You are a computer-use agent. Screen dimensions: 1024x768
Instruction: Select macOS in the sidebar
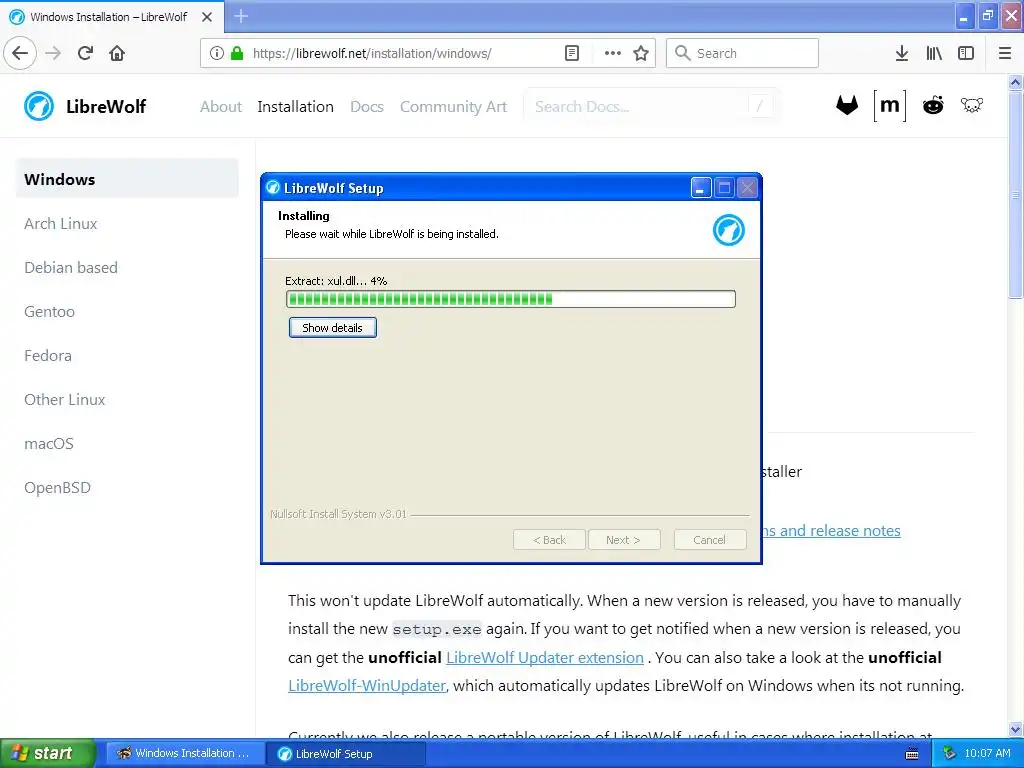tap(49, 443)
